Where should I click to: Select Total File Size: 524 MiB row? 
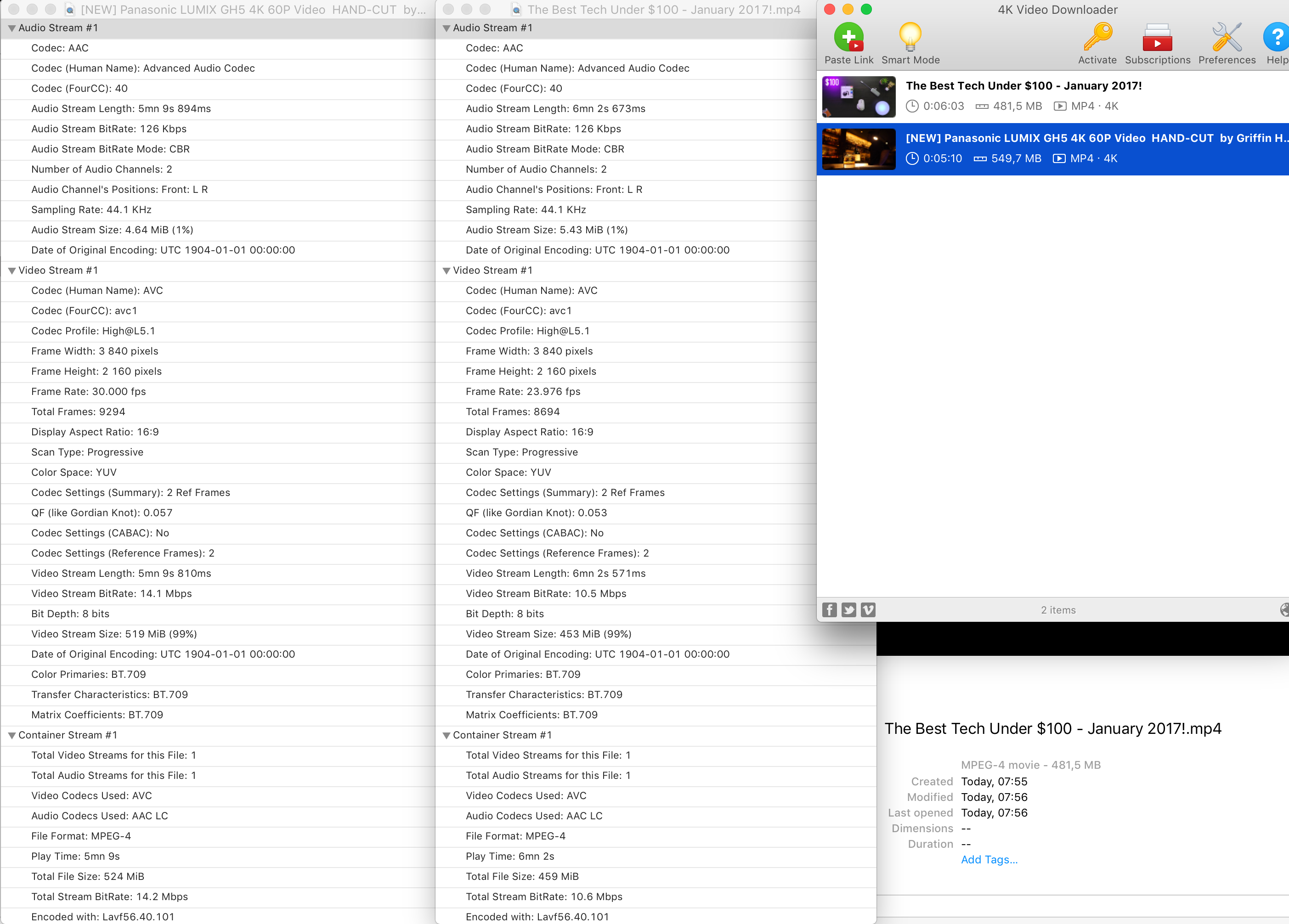pos(218,877)
